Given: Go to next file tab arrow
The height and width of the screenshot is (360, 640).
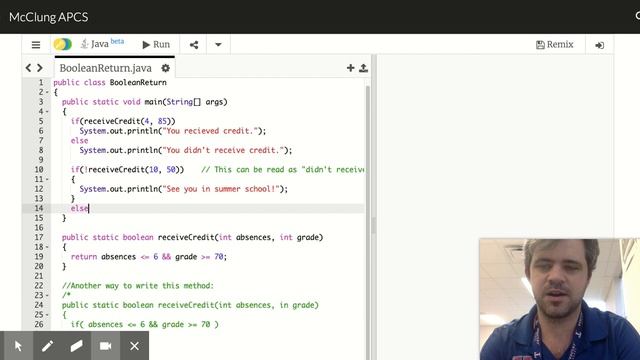Looking at the screenshot, I should pos(40,68).
